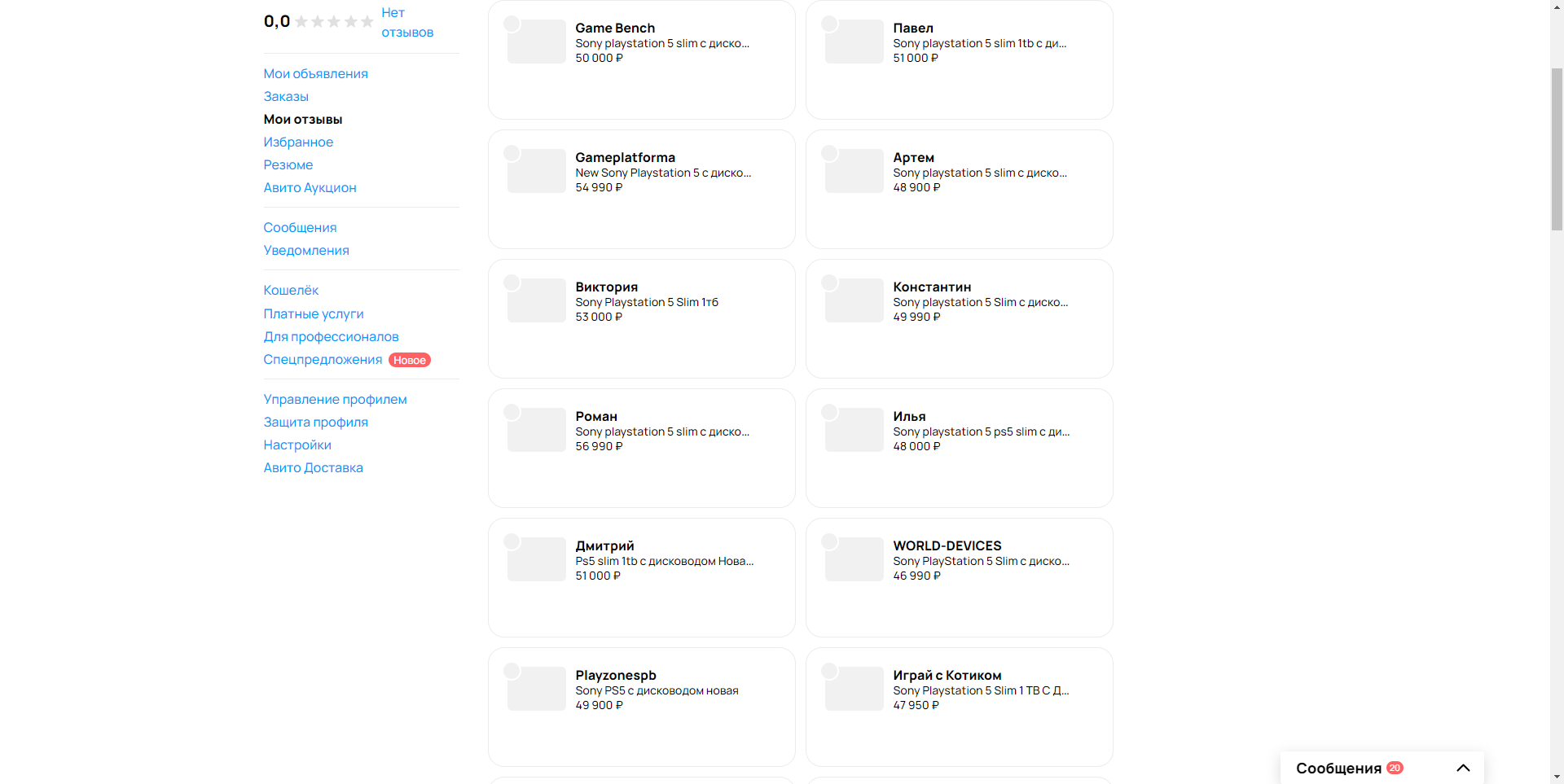Select Мои отзывы menu item

coord(303,119)
